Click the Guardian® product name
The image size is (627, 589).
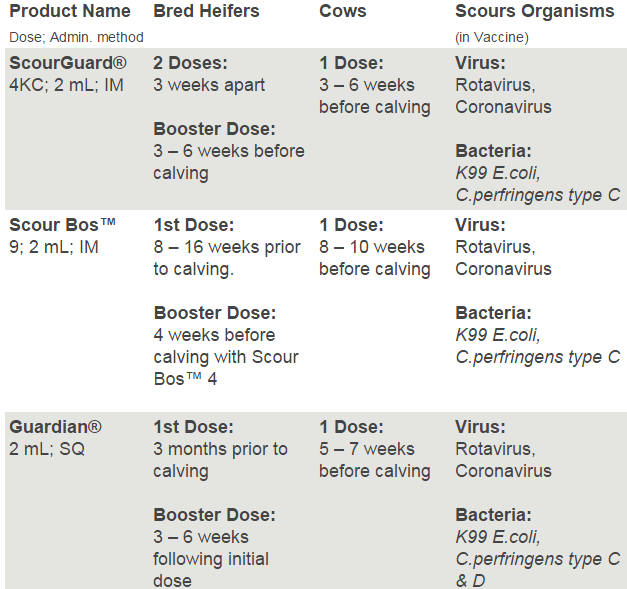[55, 427]
